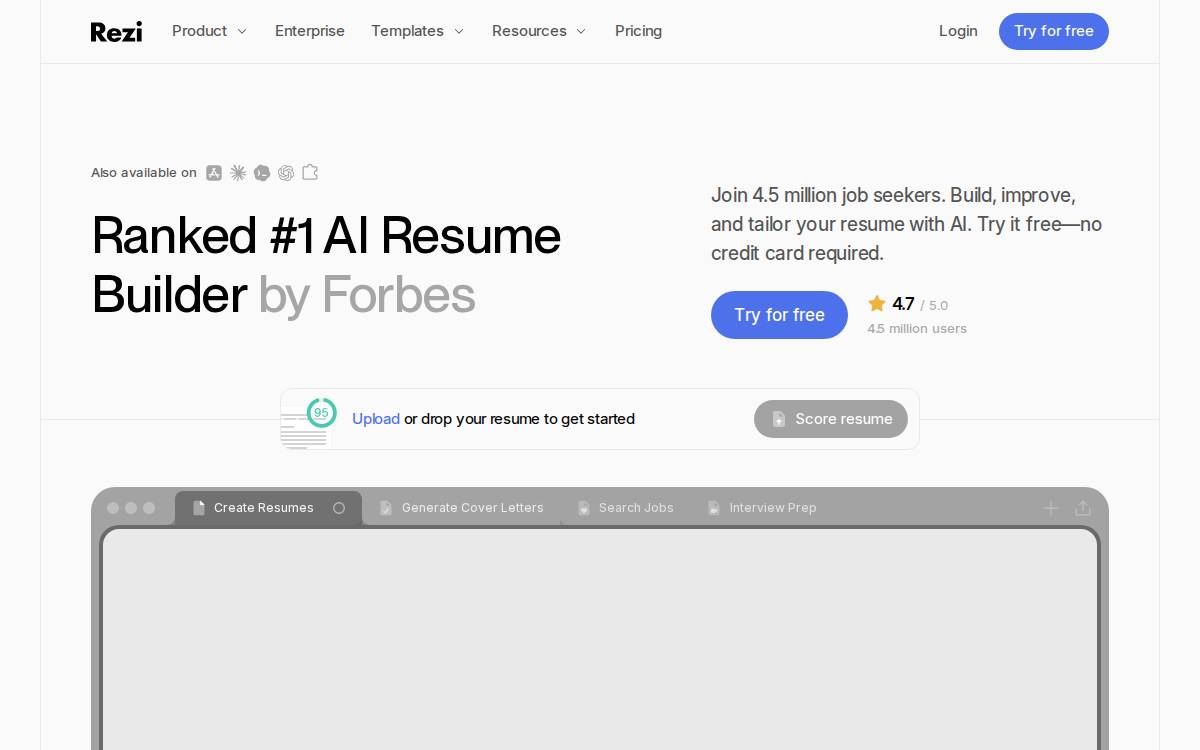Select the Create Resumes tab

click(268, 508)
